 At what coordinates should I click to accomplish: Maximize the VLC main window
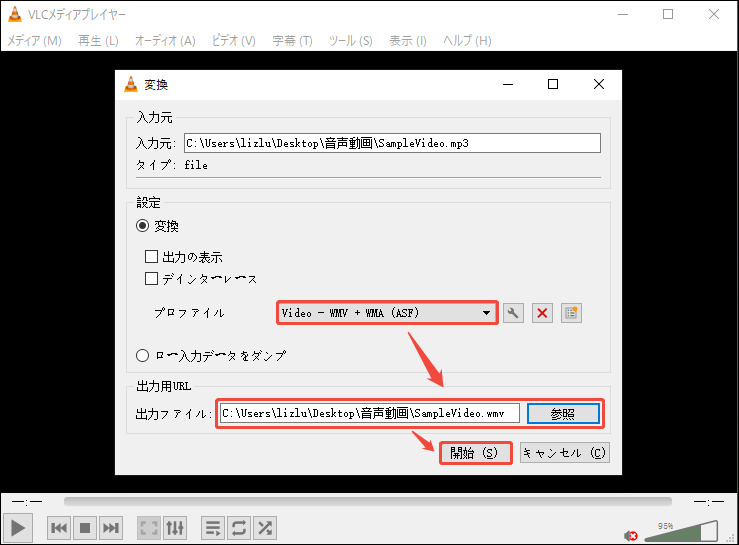click(668, 14)
